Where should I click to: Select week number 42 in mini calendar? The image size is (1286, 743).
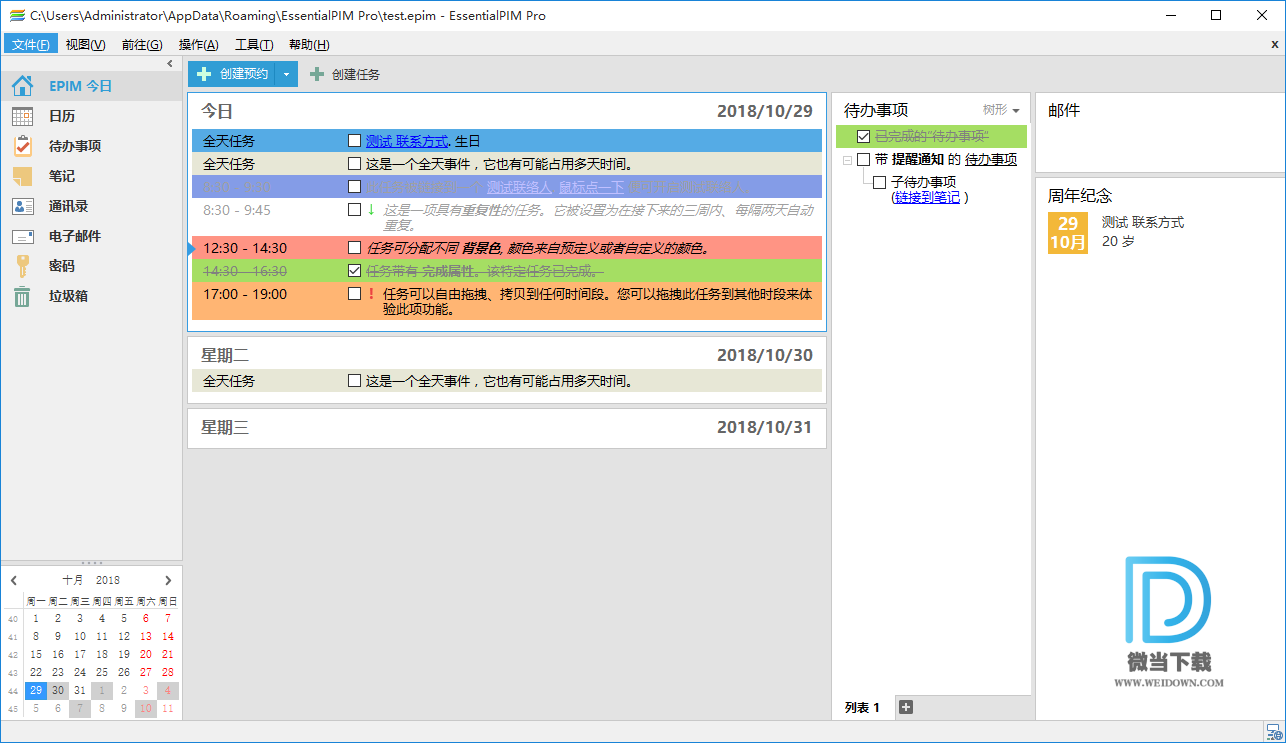(13, 655)
